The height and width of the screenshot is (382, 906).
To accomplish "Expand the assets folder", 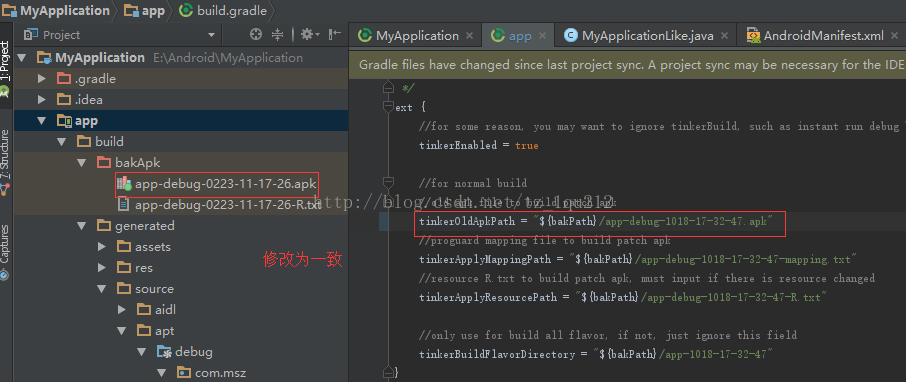I will pos(102,247).
